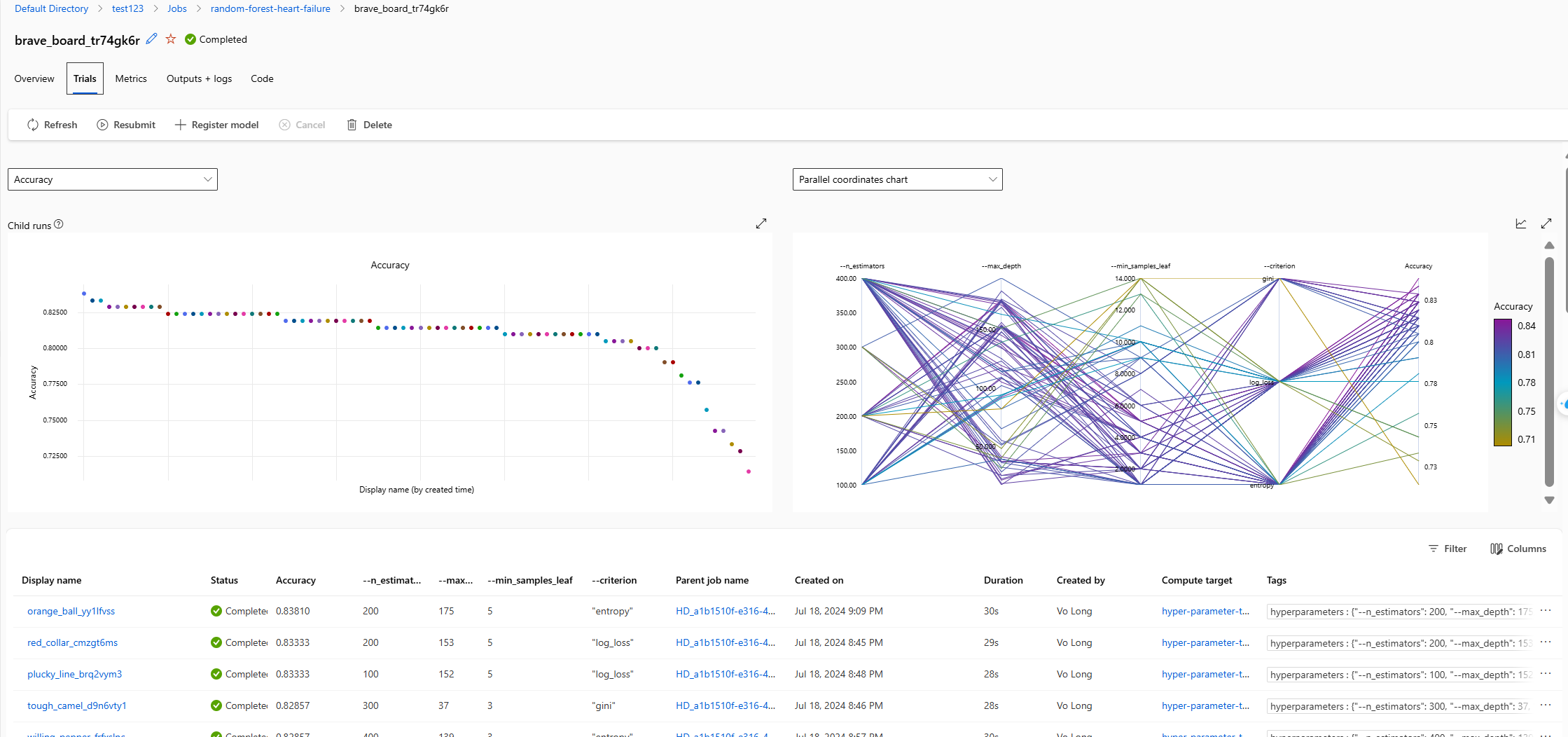Open the Jobs breadcrumb link
This screenshot has height=737, width=1568.
177,8
